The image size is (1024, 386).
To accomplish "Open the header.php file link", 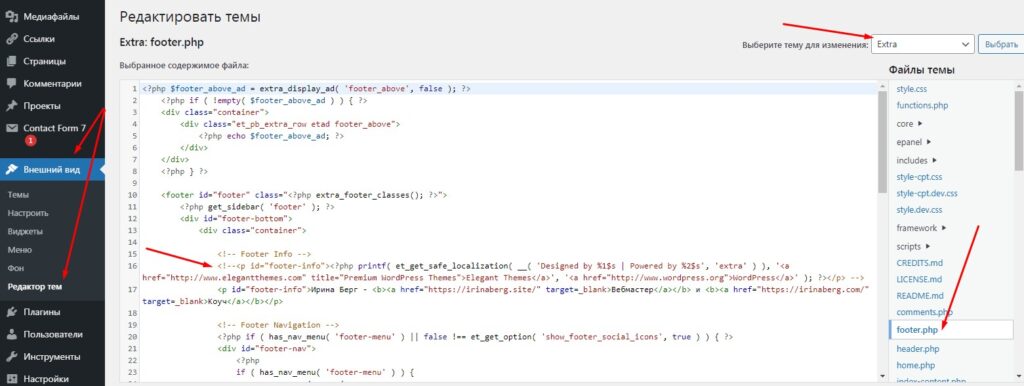I will tap(918, 349).
